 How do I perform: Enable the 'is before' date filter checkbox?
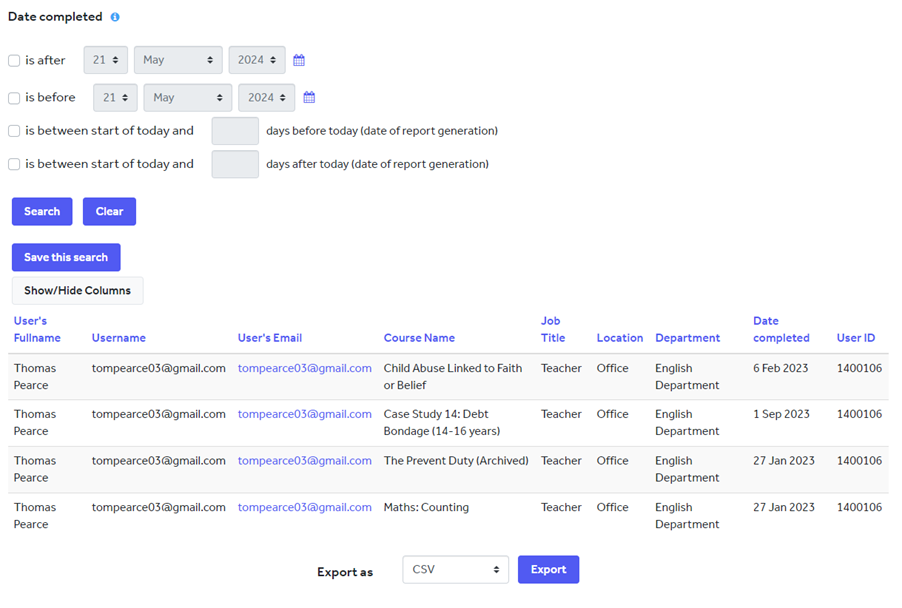[x=13, y=97]
